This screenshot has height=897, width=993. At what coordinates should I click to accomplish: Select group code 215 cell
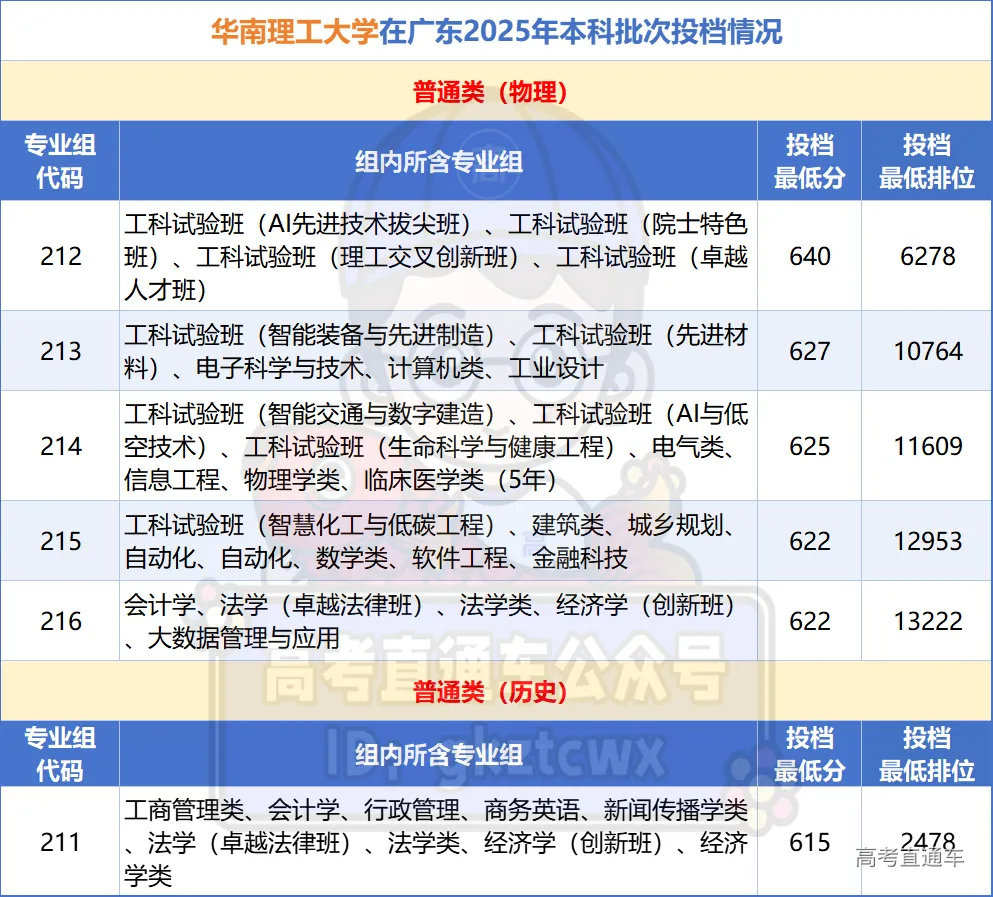pos(61,541)
